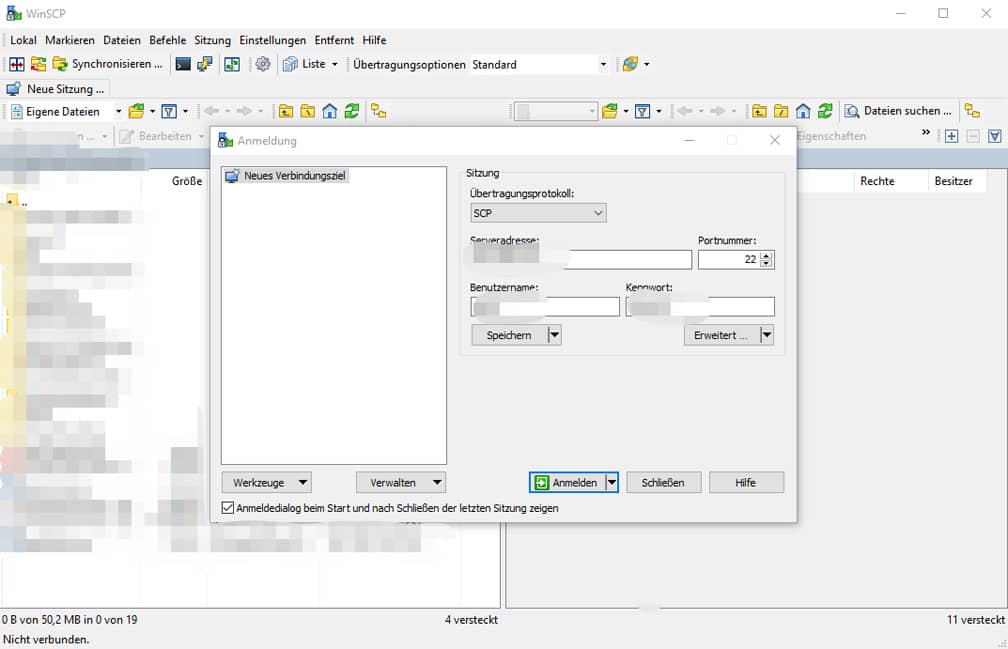The height and width of the screenshot is (649, 1008).
Task: Click the Benutzername input field
Action: 545,307
